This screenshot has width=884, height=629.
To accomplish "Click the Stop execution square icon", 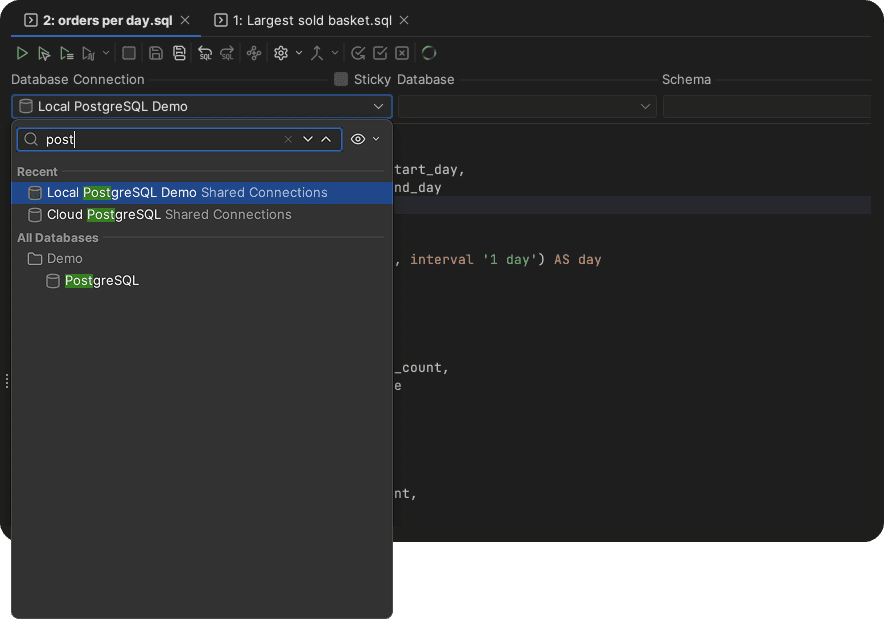I will tap(129, 53).
